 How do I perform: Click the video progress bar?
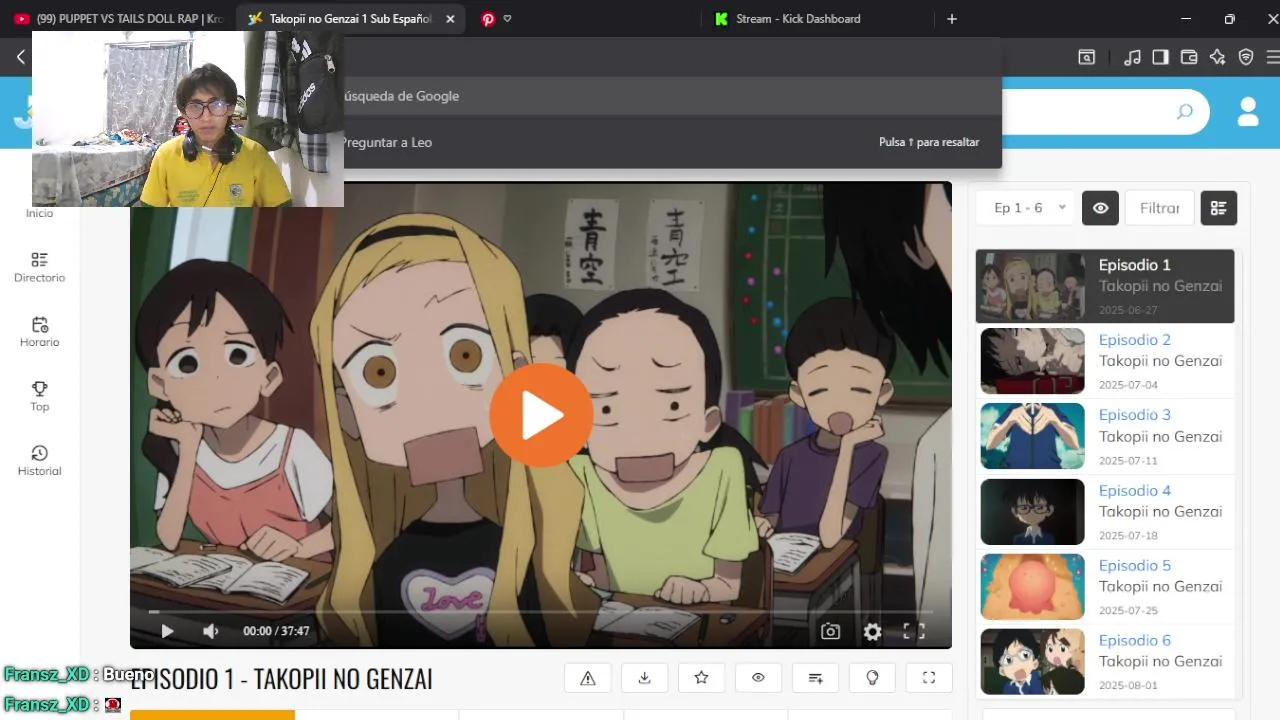click(540, 611)
